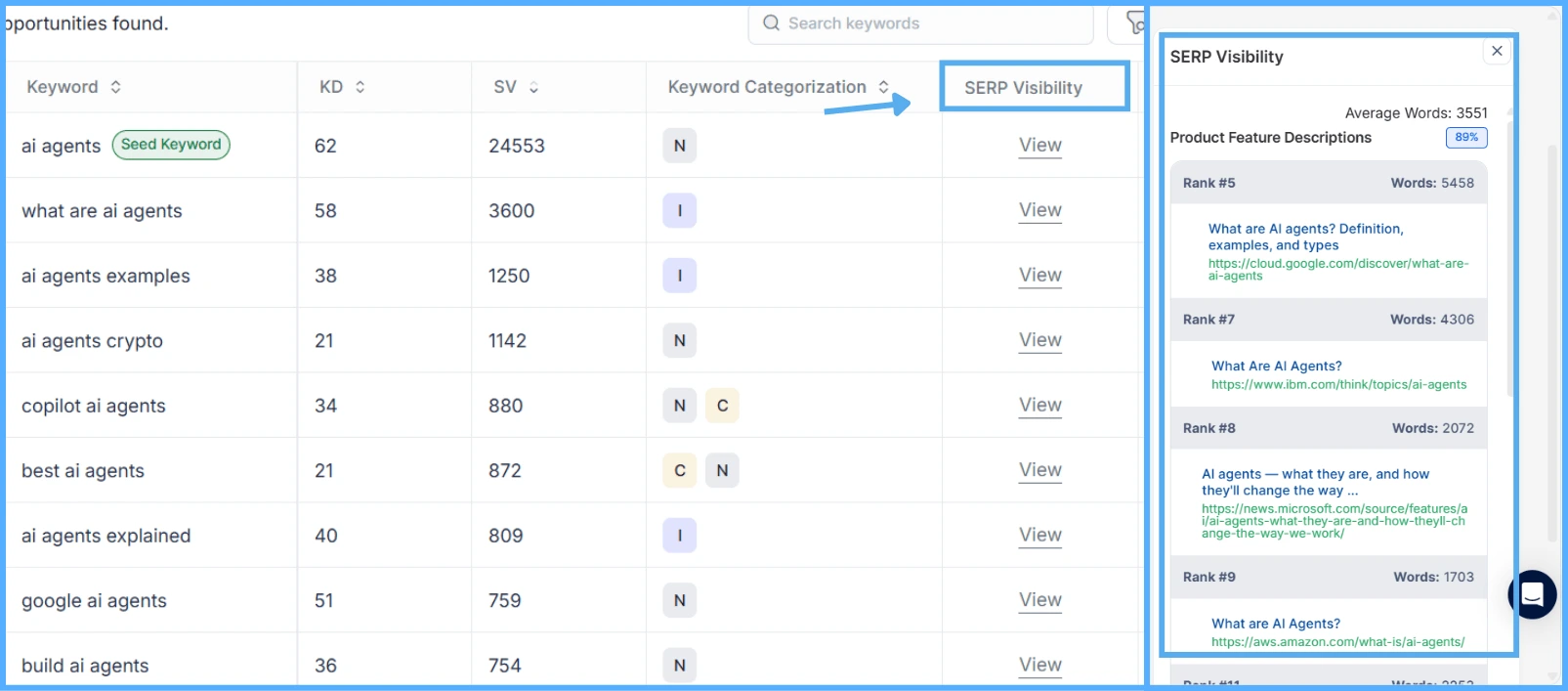
Task: Open the chat support bubble icon
Action: pos(1533,594)
